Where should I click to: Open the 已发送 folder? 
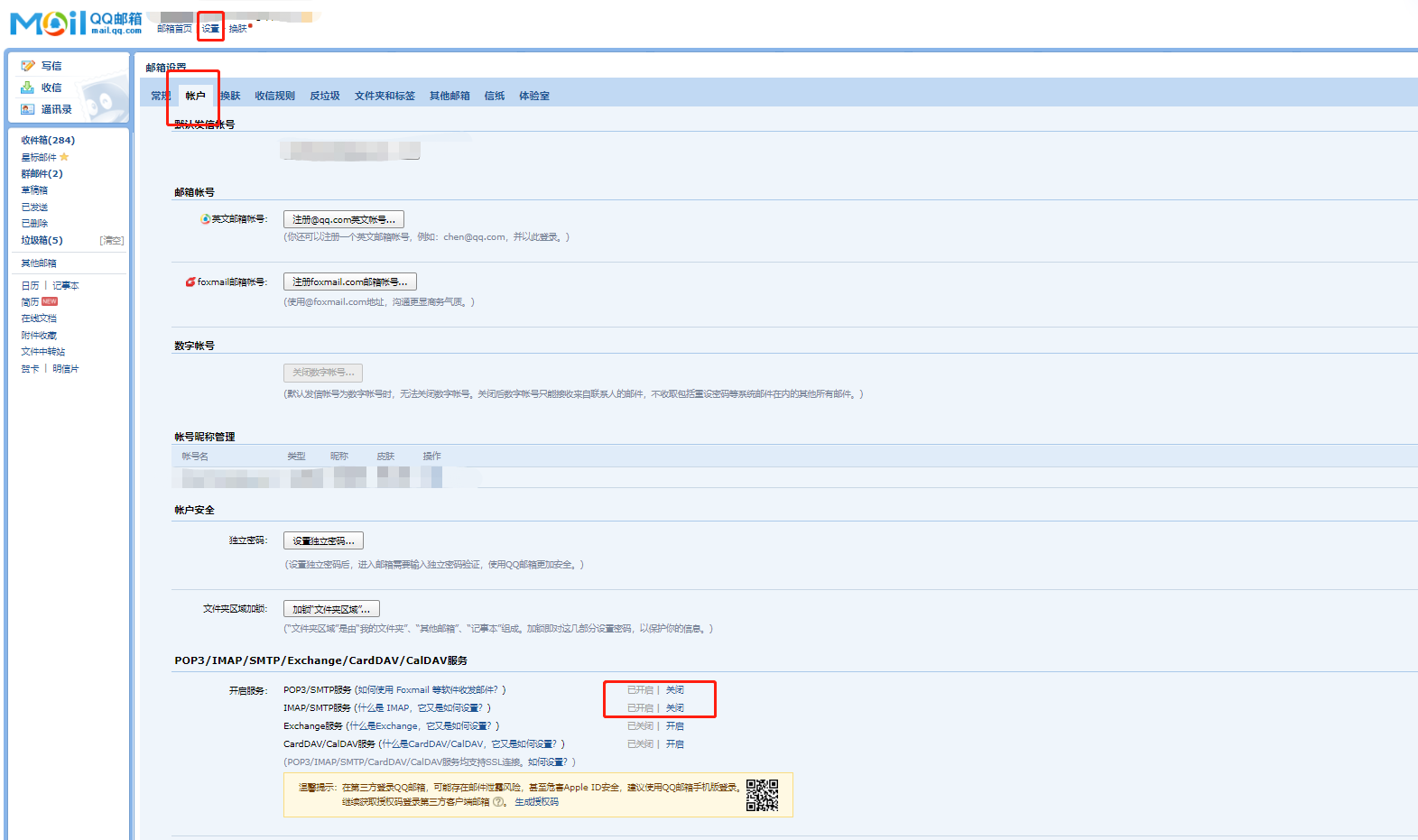34,207
